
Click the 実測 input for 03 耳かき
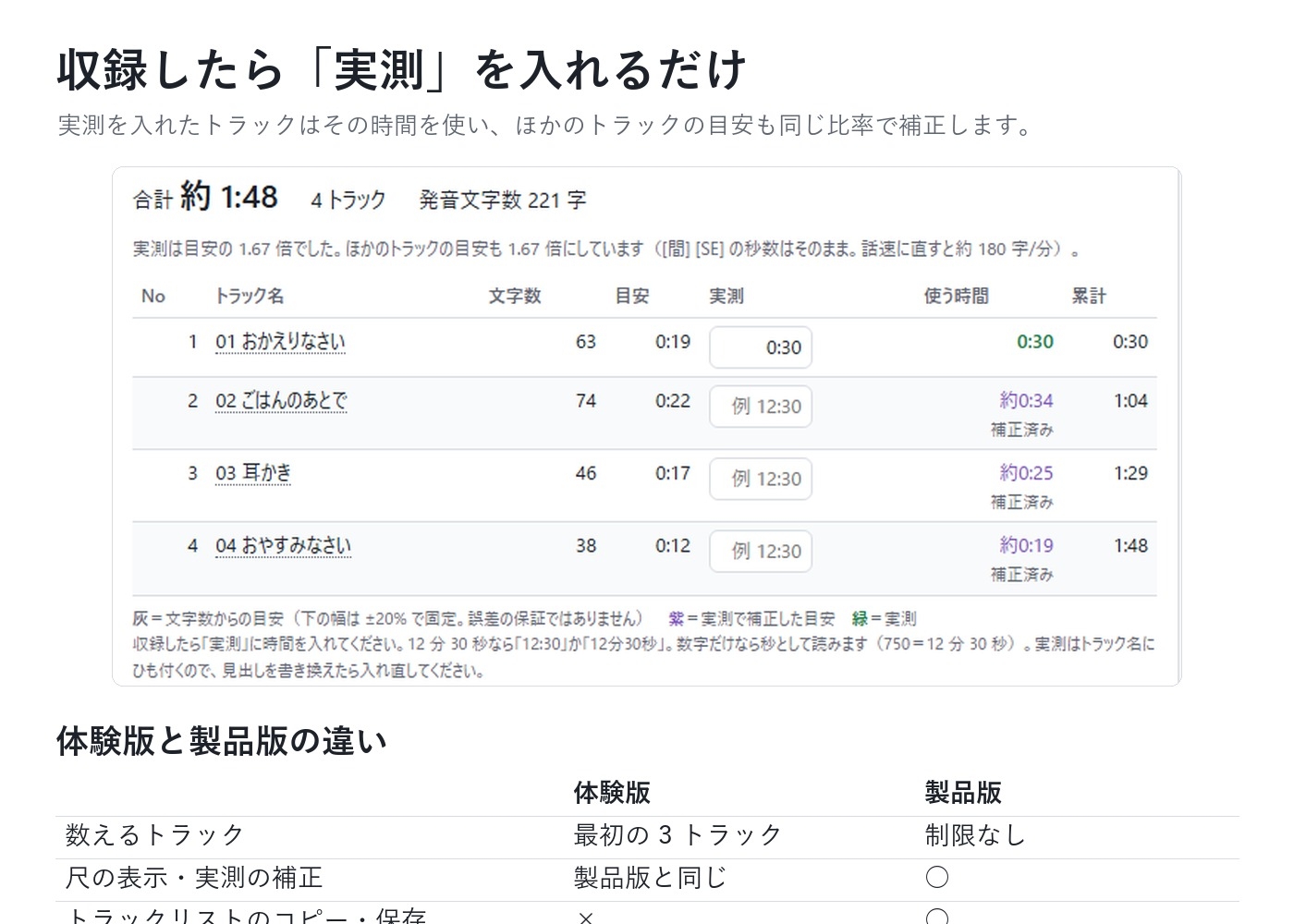[x=761, y=479]
